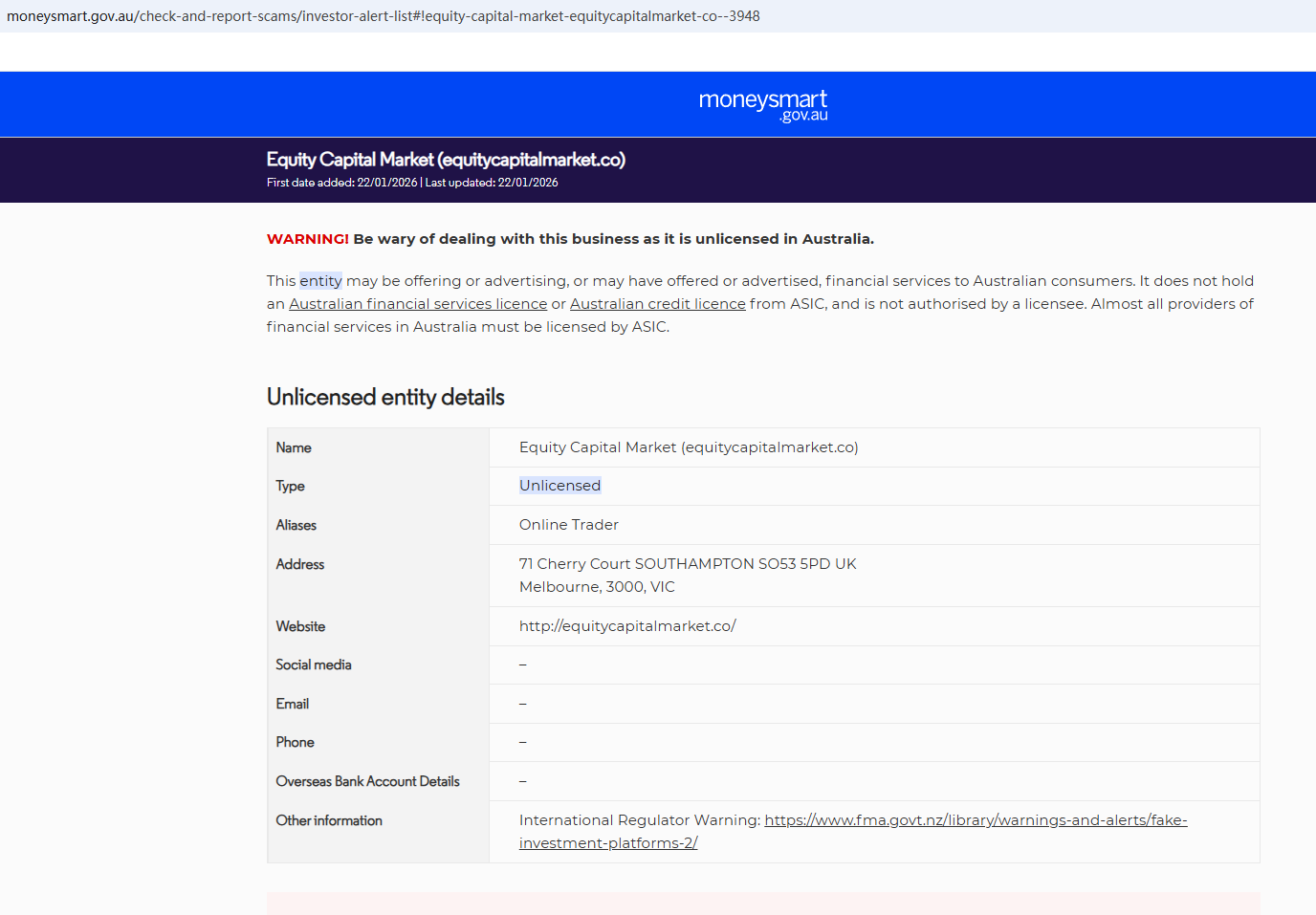Click the moneysmart.gov.au logo
1316x915 pixels.
coord(763,105)
